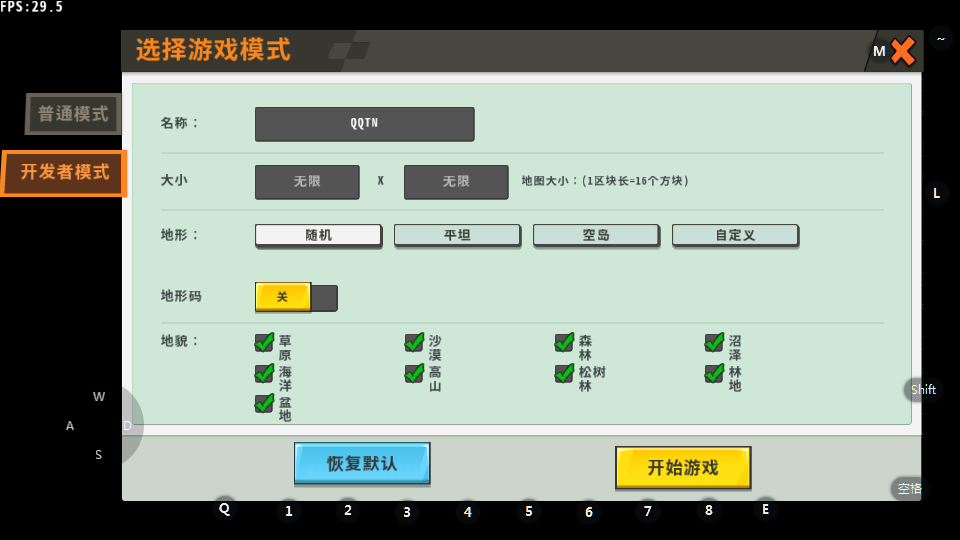Click 开始游戏 start game button
The height and width of the screenshot is (540, 960).
click(683, 468)
